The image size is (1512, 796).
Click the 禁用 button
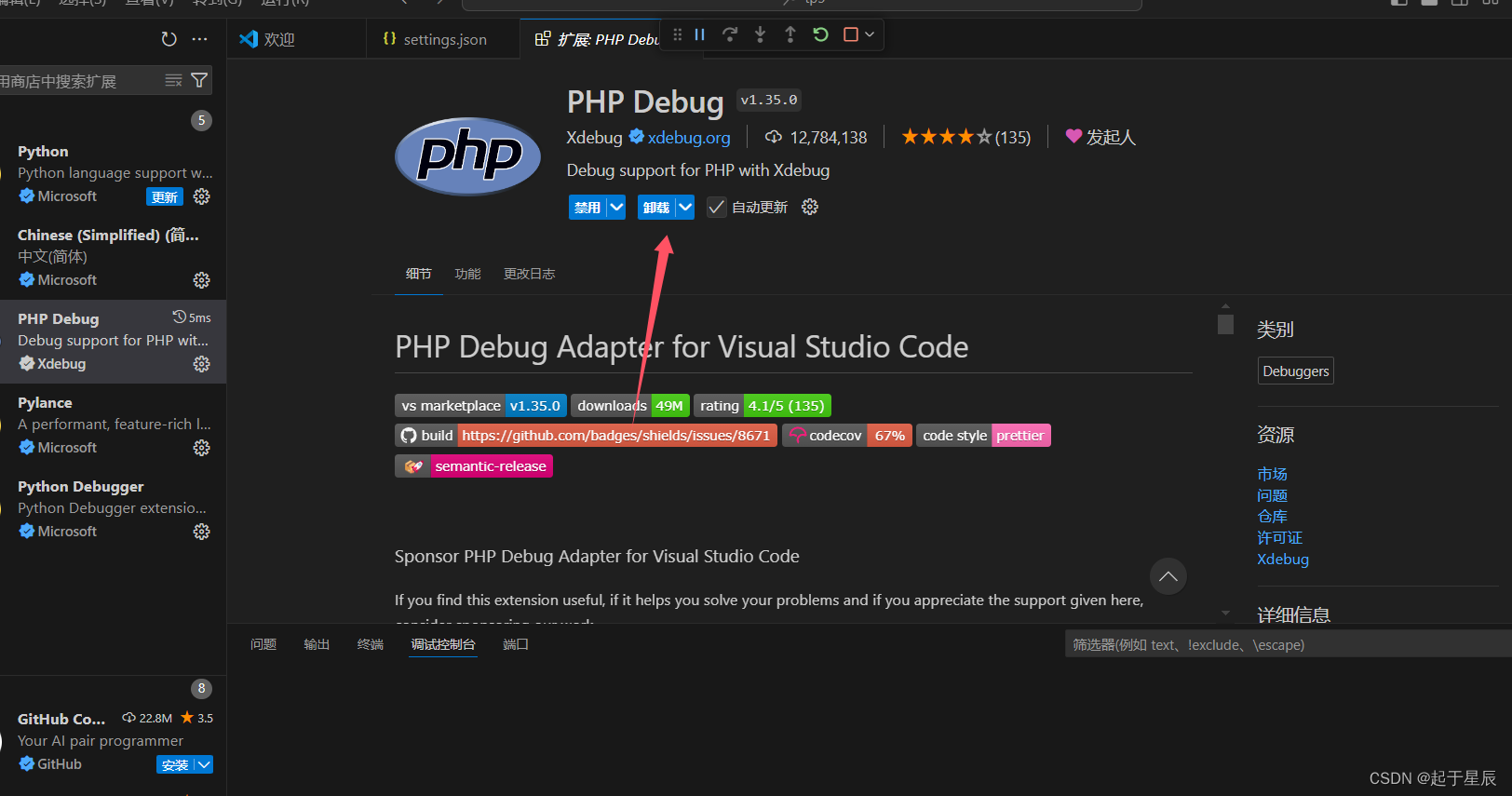(587, 207)
